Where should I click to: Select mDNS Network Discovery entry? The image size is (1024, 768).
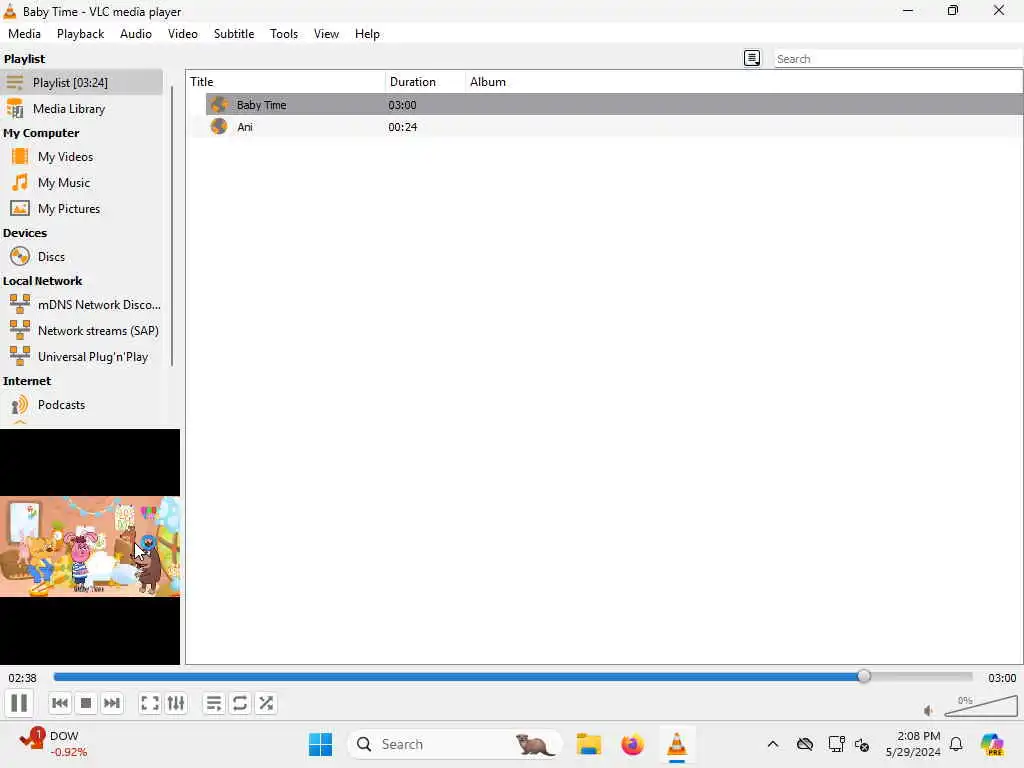coord(82,304)
